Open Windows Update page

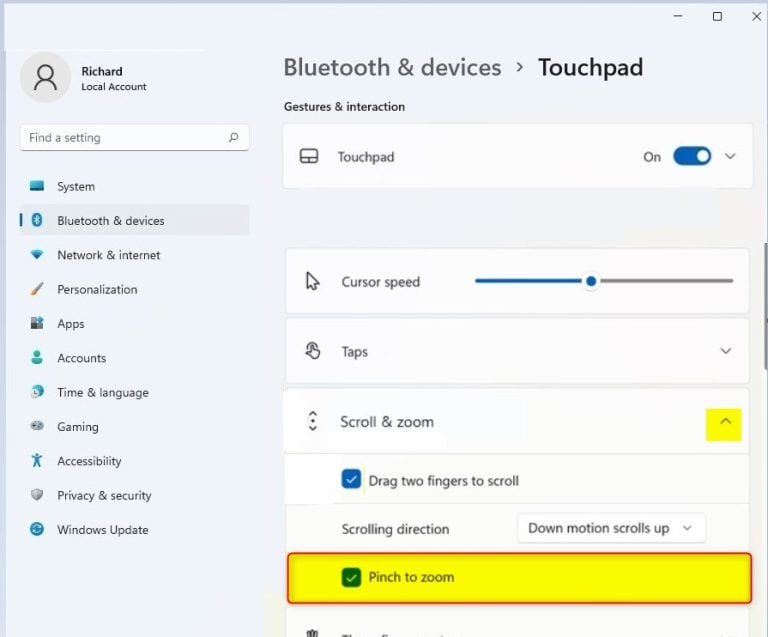coord(135,529)
